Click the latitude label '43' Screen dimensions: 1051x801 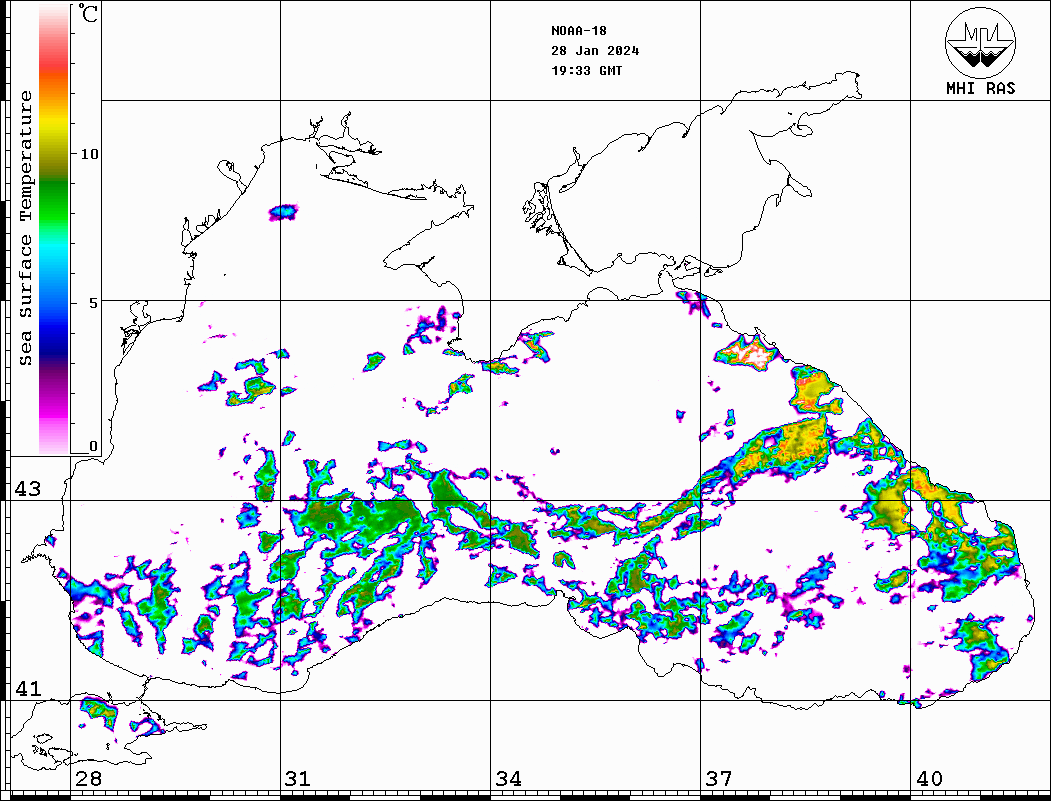27,489
